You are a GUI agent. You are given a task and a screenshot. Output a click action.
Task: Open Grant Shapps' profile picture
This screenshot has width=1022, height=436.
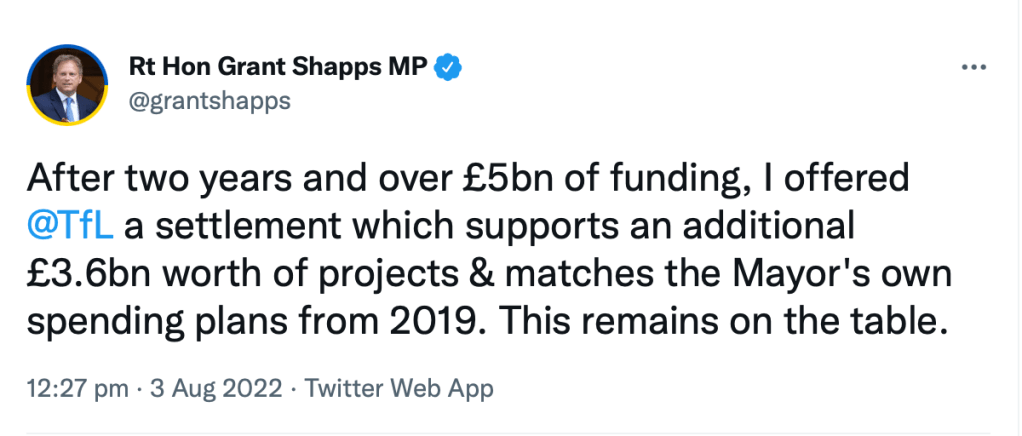(67, 85)
